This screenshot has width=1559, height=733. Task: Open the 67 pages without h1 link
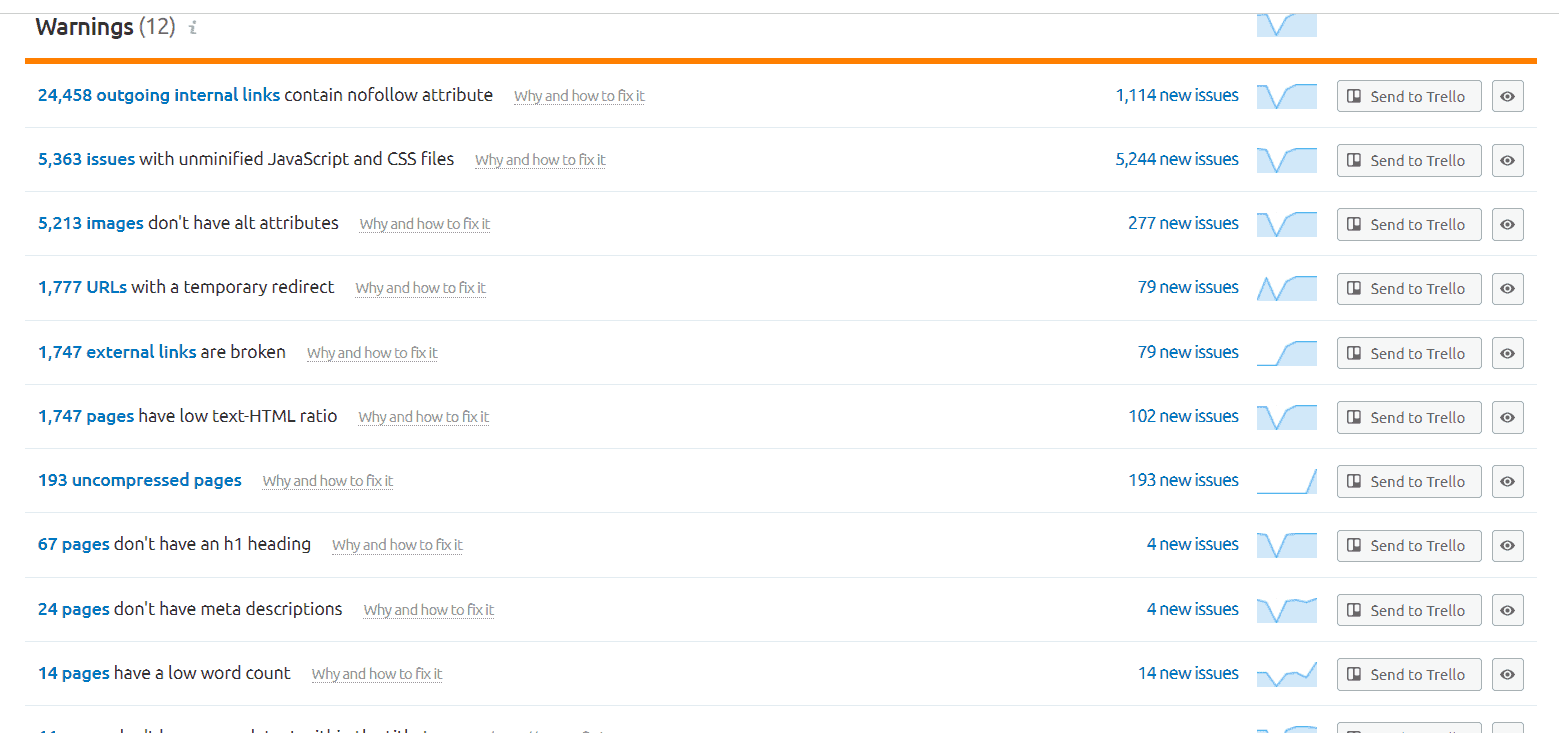point(74,545)
